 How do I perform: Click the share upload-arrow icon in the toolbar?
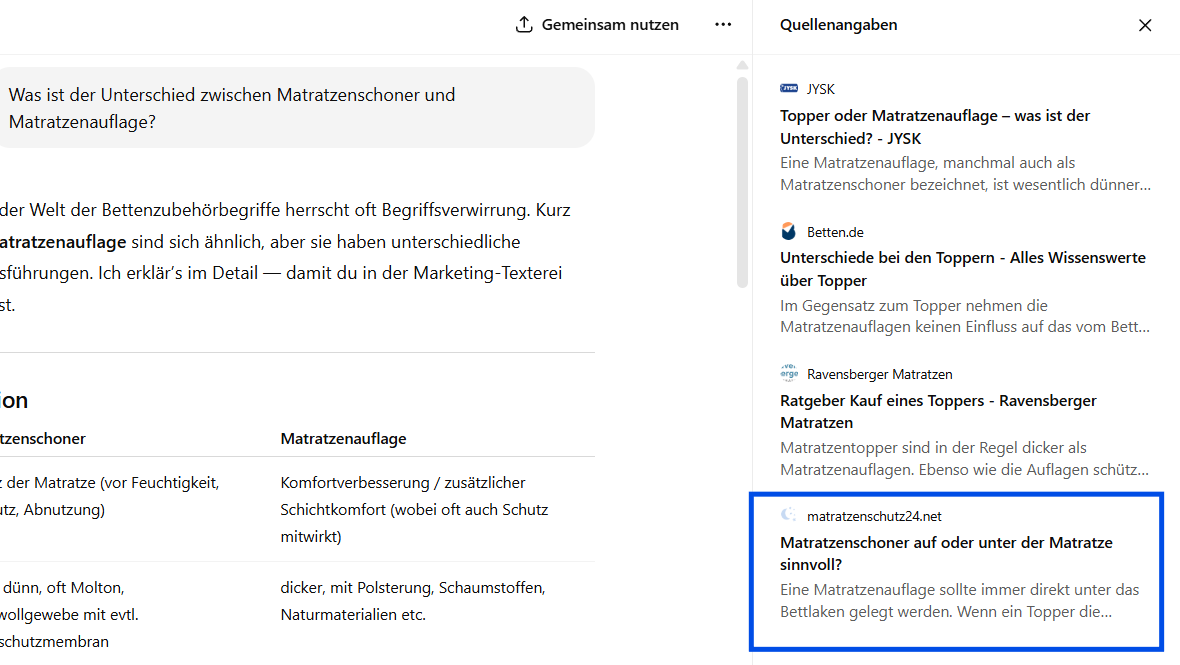tap(523, 24)
